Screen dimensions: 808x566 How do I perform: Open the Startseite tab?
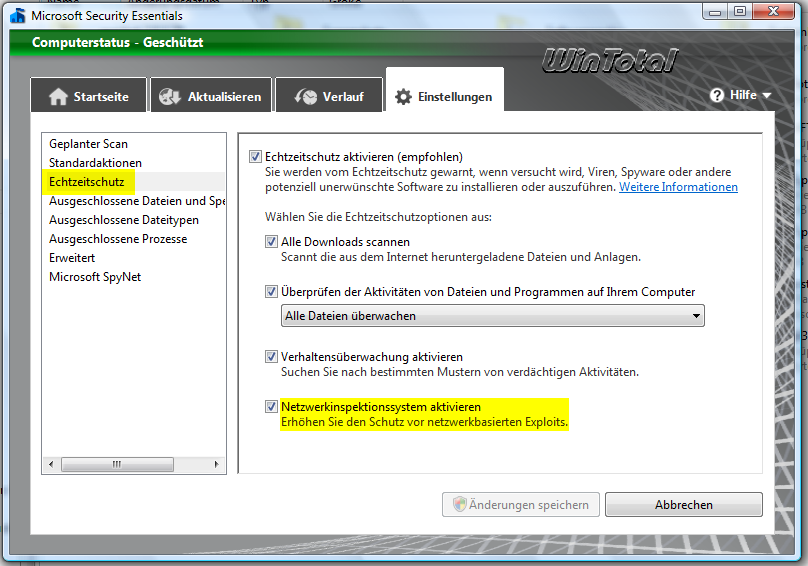coord(89,95)
